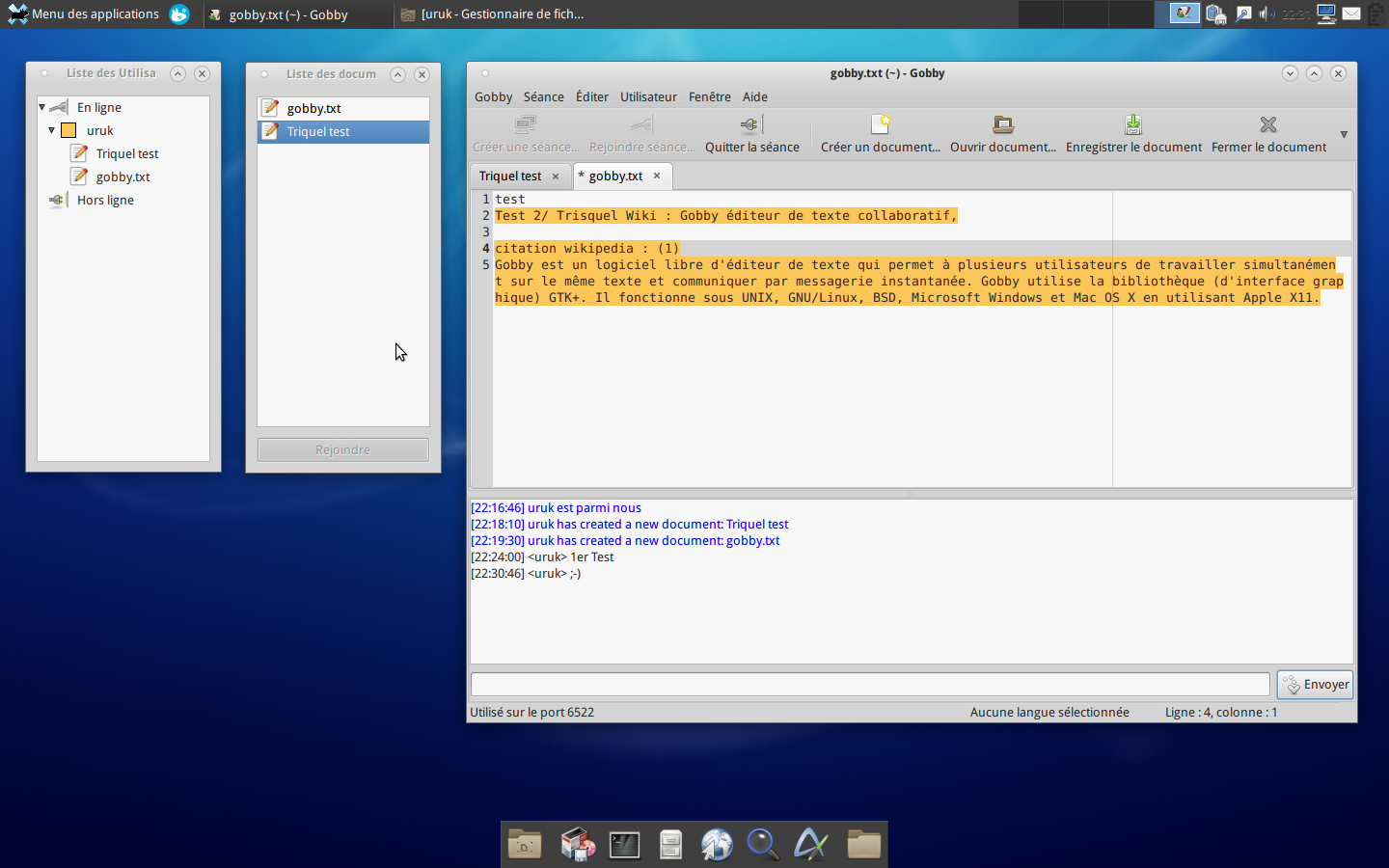Open the desktop folder in dock

click(525, 845)
